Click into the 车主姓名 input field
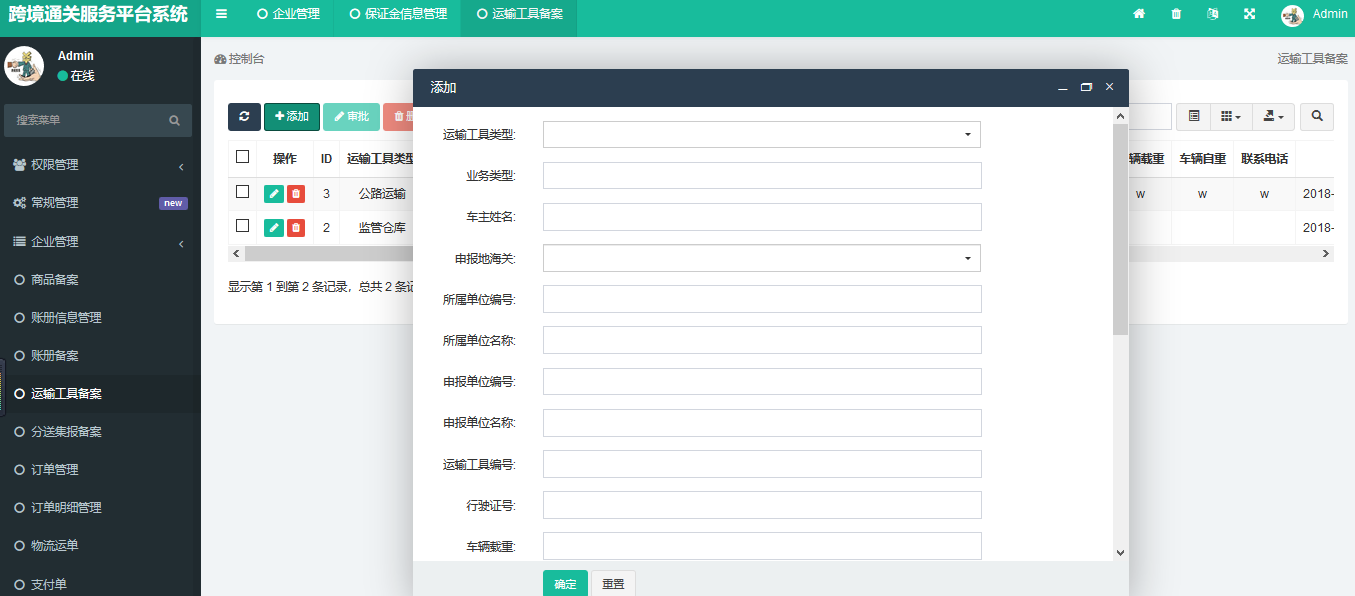The image size is (1355, 596). 761,217
